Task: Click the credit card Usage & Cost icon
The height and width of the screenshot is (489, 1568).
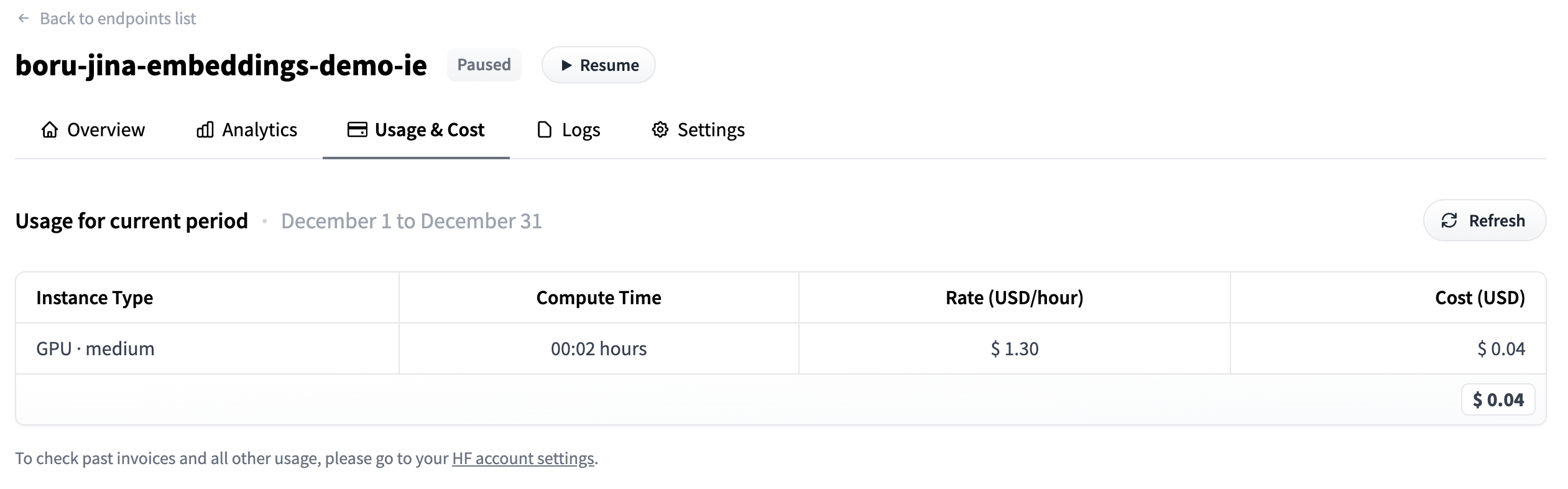Action: 357,129
